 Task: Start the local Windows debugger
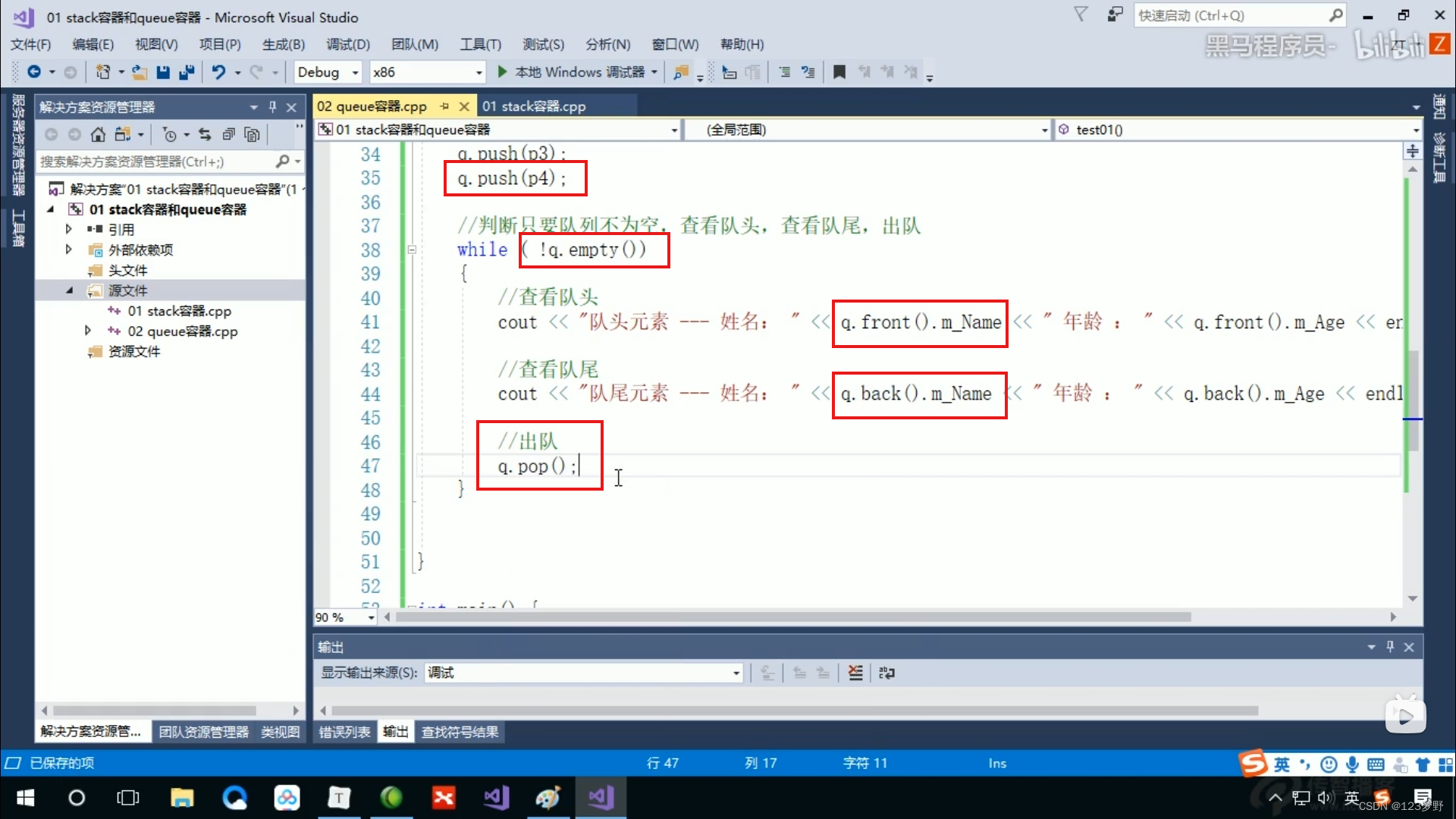click(x=502, y=72)
